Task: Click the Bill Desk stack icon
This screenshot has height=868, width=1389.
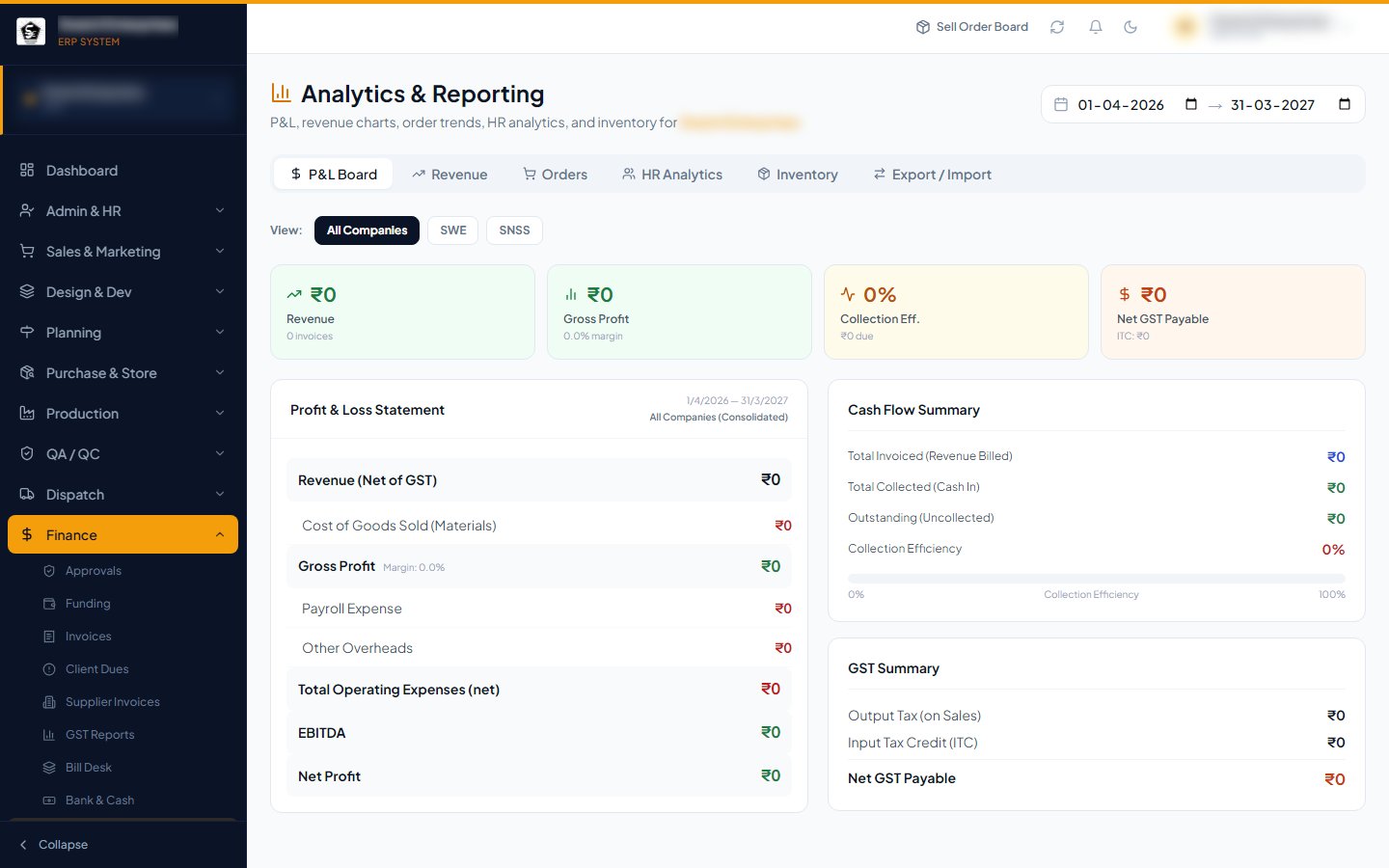Action: 49,768
